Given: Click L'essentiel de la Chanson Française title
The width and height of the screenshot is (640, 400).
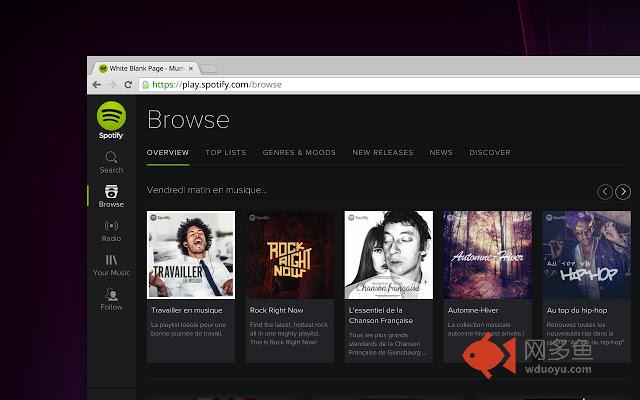Looking at the screenshot, I should pyautogui.click(x=381, y=316).
